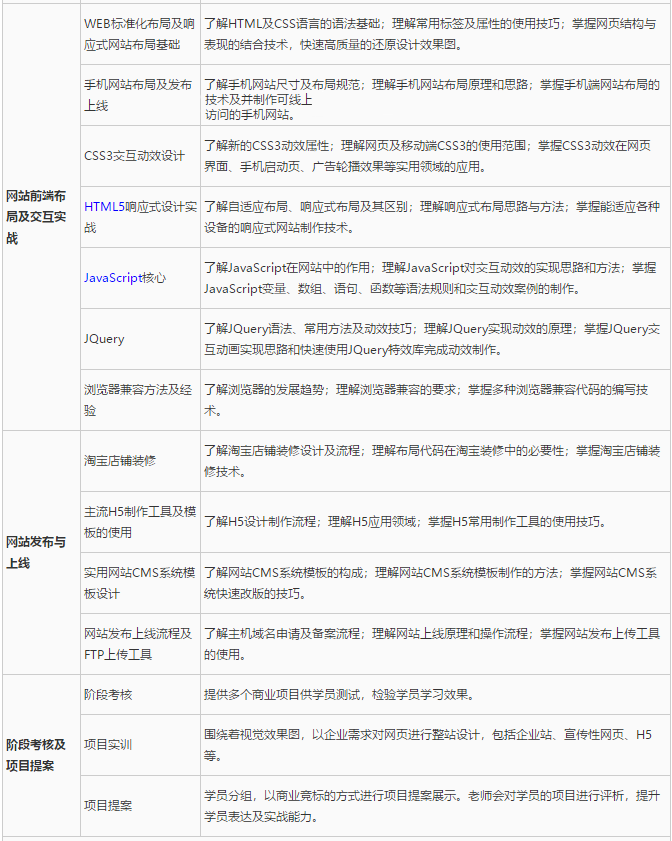672x841 pixels.
Task: Click the 淘宝店铺装修 topic cell
Action: [120, 460]
